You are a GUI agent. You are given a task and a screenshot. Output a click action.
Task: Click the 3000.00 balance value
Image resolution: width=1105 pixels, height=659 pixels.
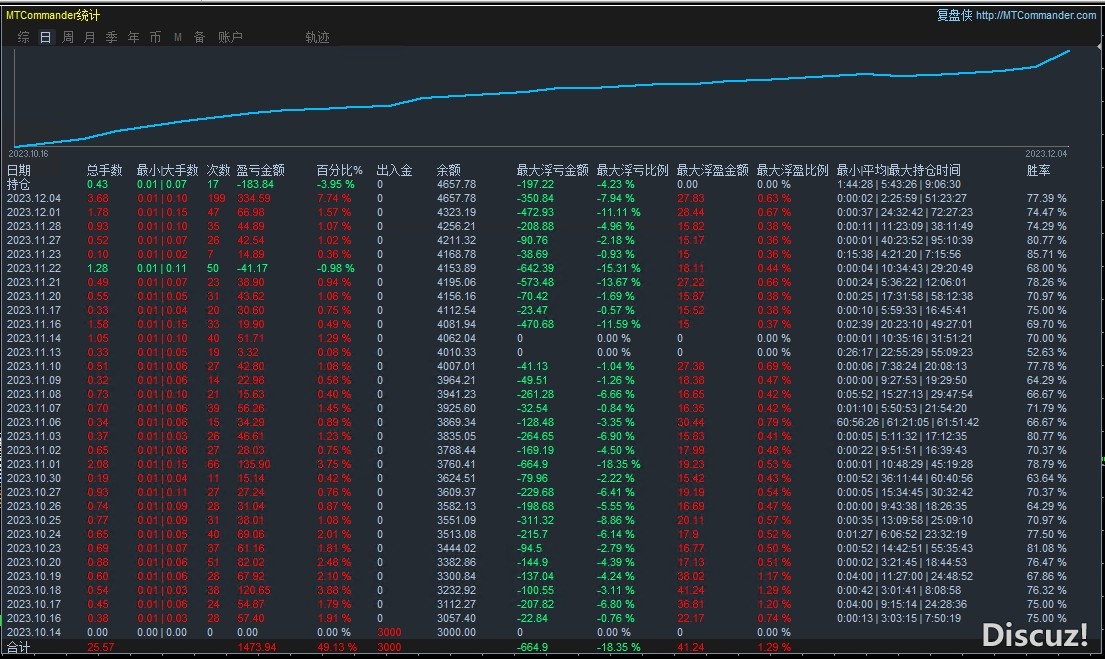456,632
